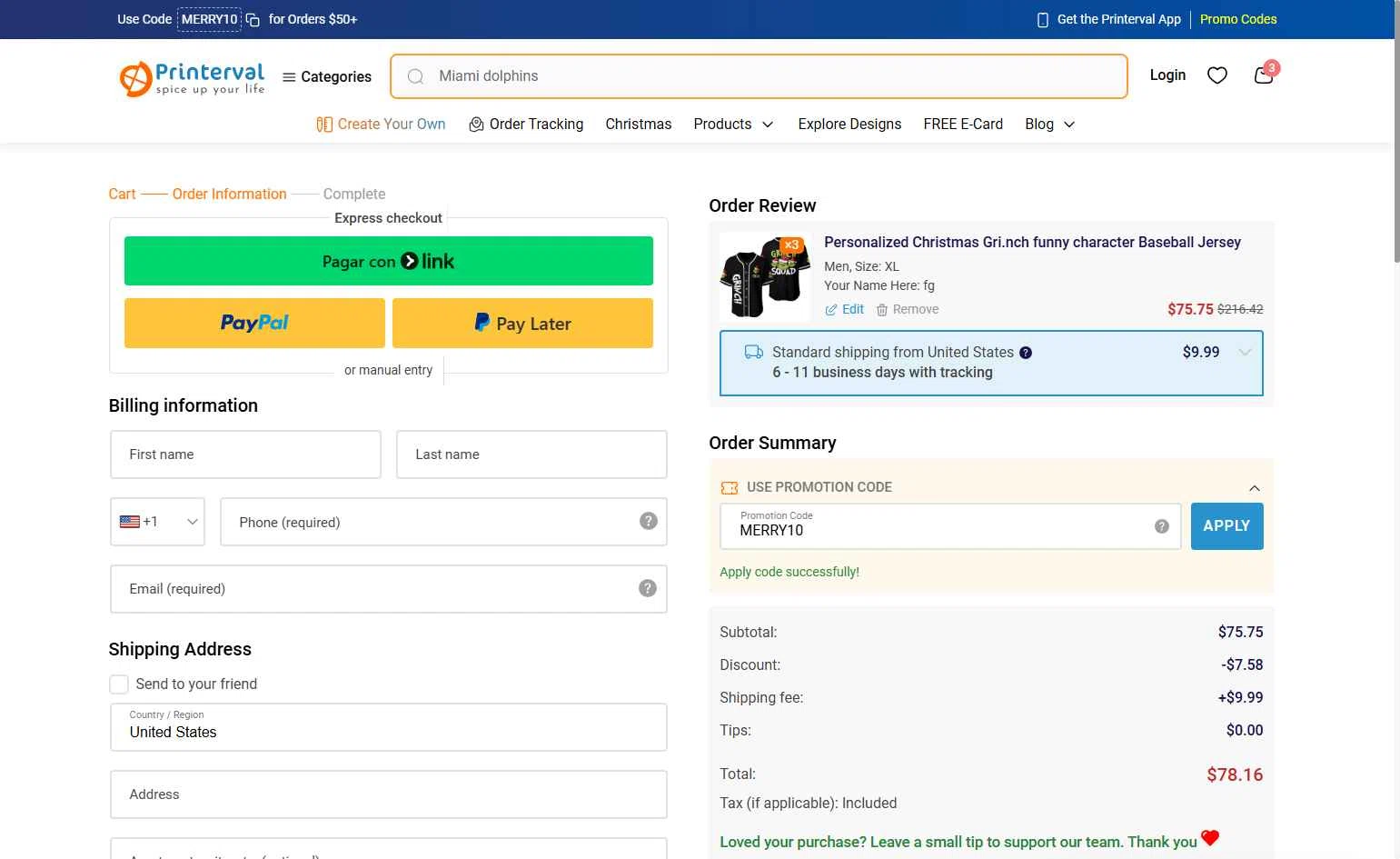1400x859 pixels.
Task: Click email field help icon
Action: tap(648, 588)
